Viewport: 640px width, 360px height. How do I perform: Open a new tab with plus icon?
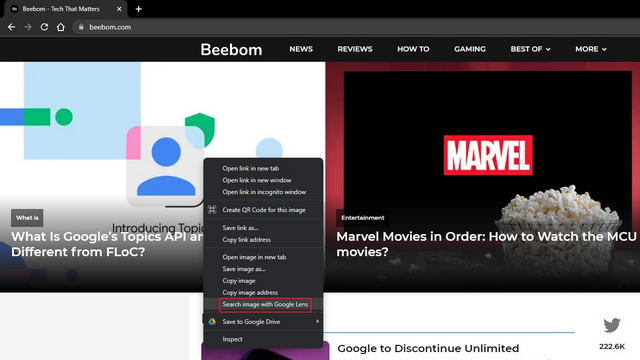click(x=138, y=9)
